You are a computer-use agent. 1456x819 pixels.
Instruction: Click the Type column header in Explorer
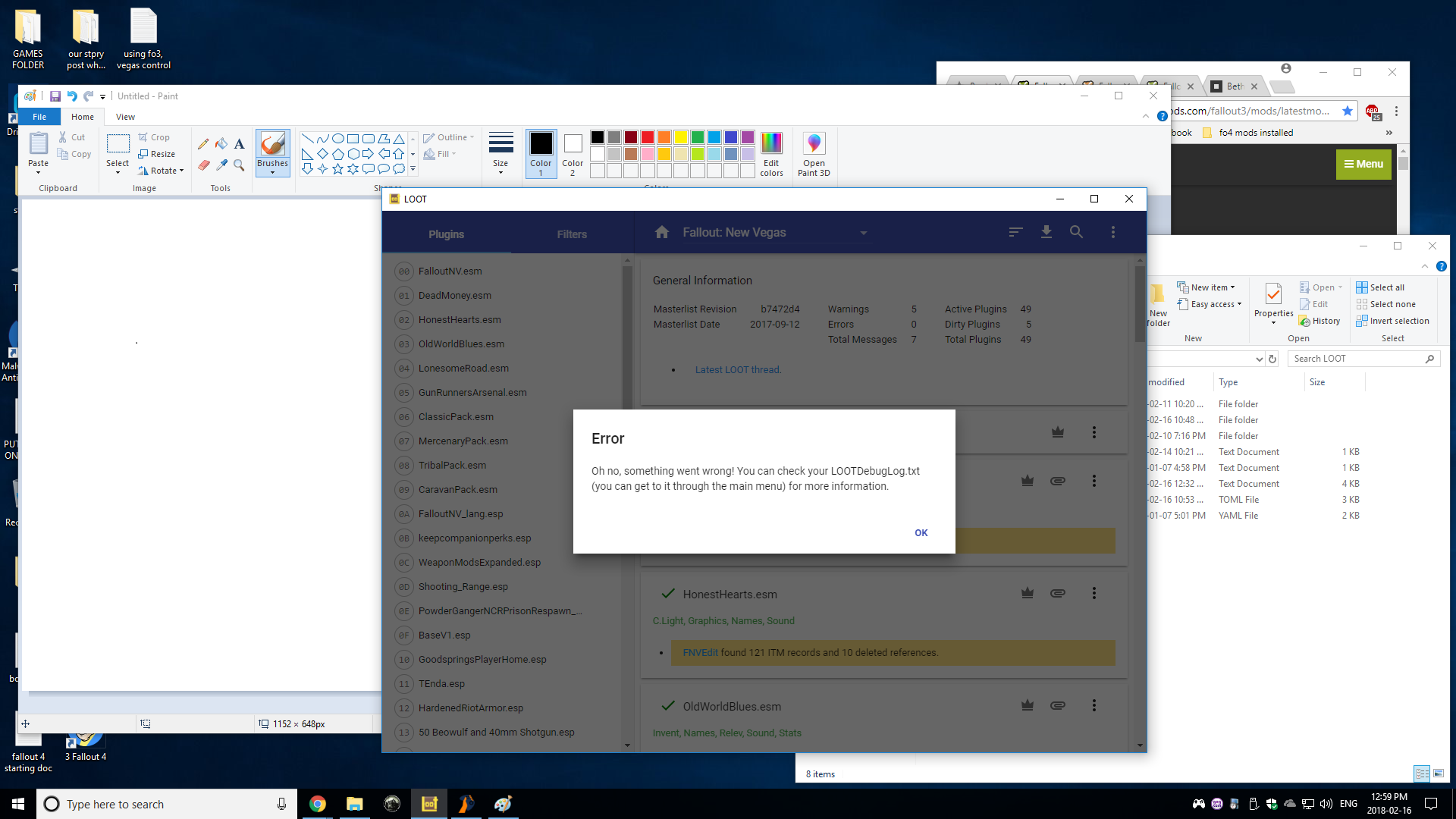tap(1259, 382)
